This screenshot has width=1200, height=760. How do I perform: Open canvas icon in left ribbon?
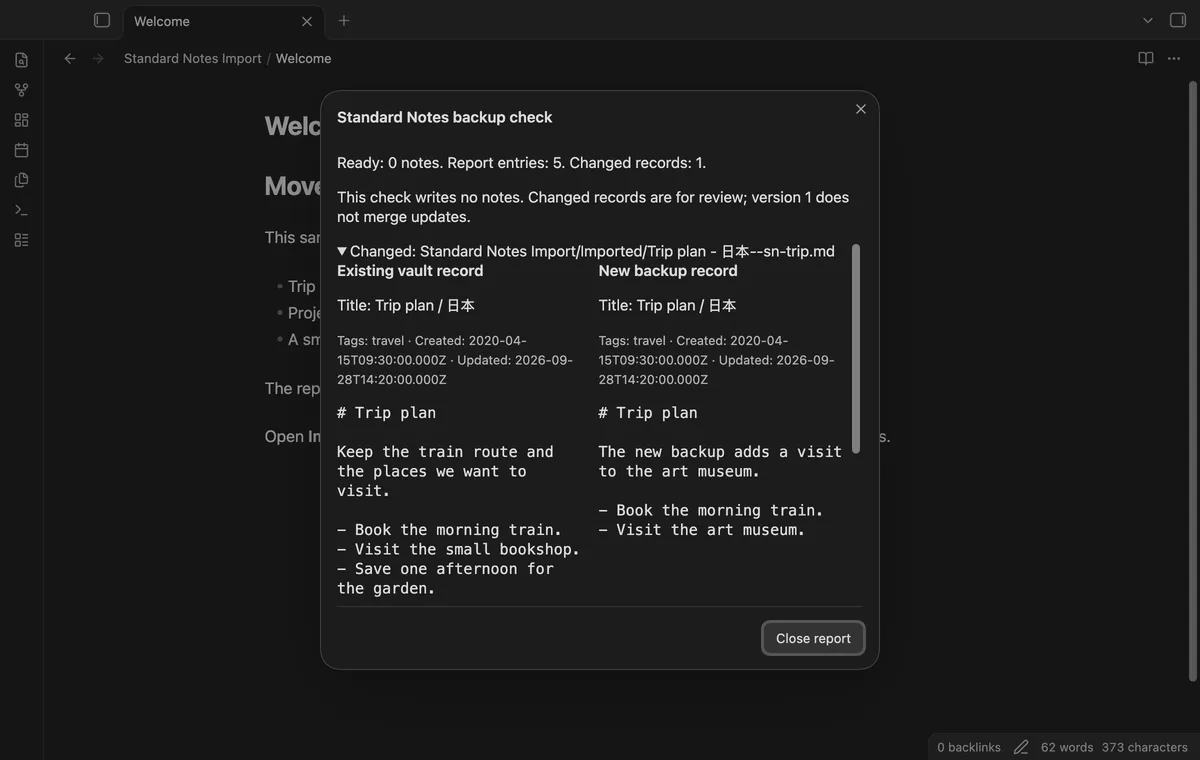[x=21, y=120]
